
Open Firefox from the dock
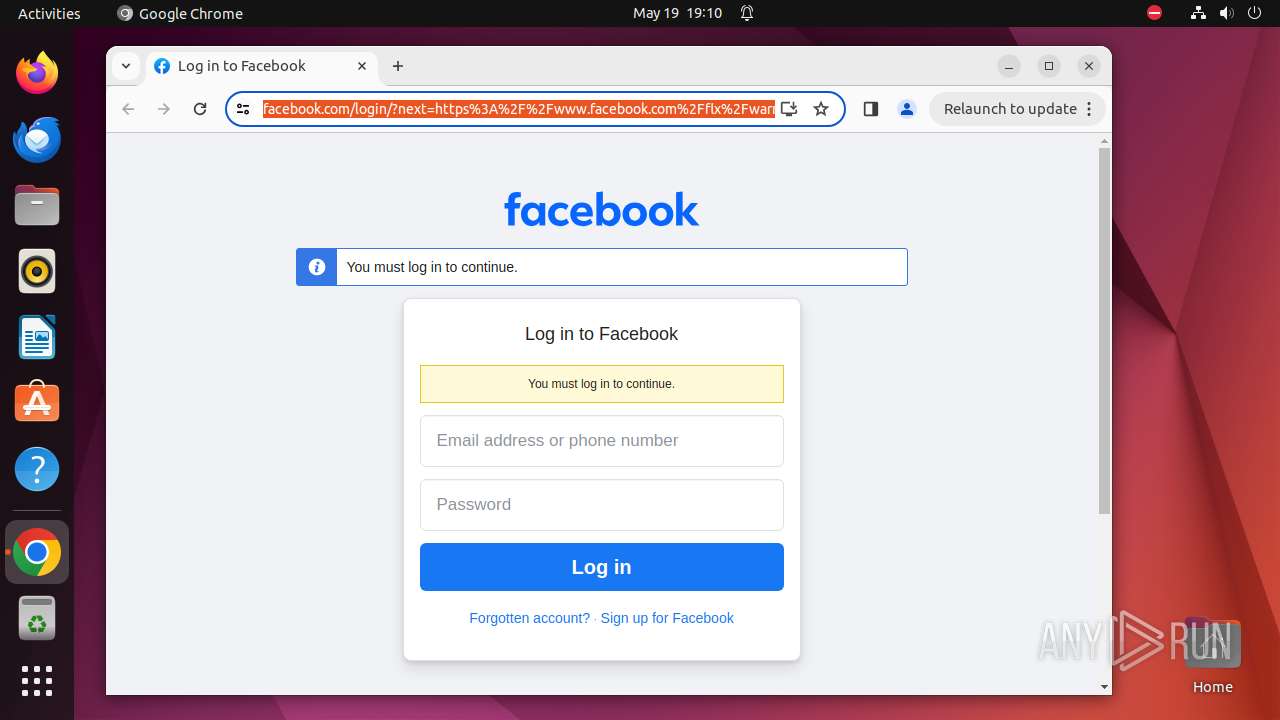coord(37,73)
